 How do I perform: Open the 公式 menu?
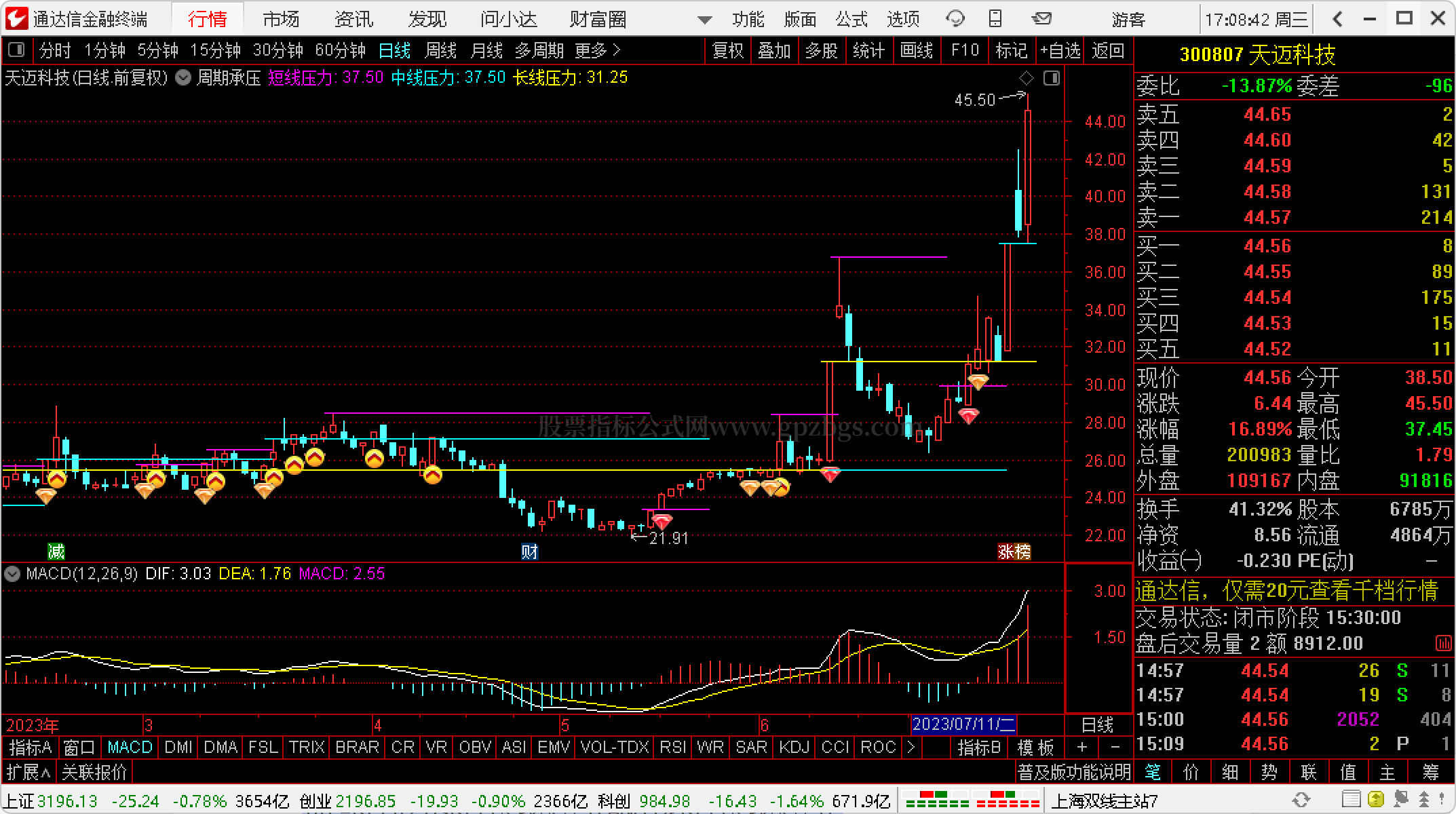(851, 19)
